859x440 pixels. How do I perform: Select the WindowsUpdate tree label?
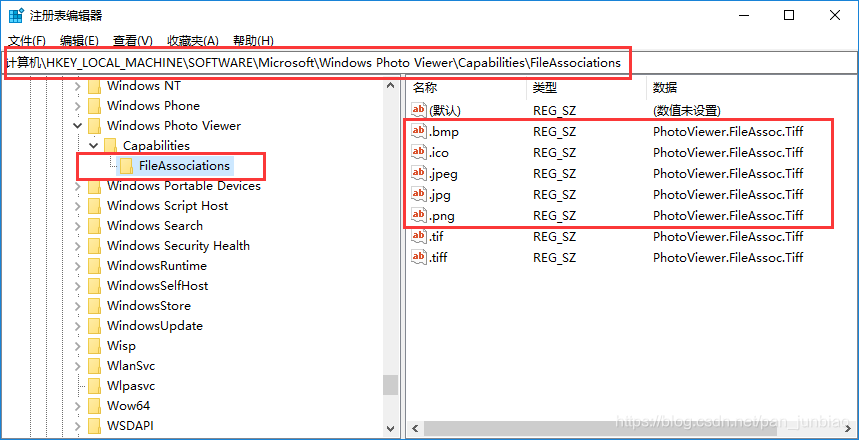click(155, 326)
